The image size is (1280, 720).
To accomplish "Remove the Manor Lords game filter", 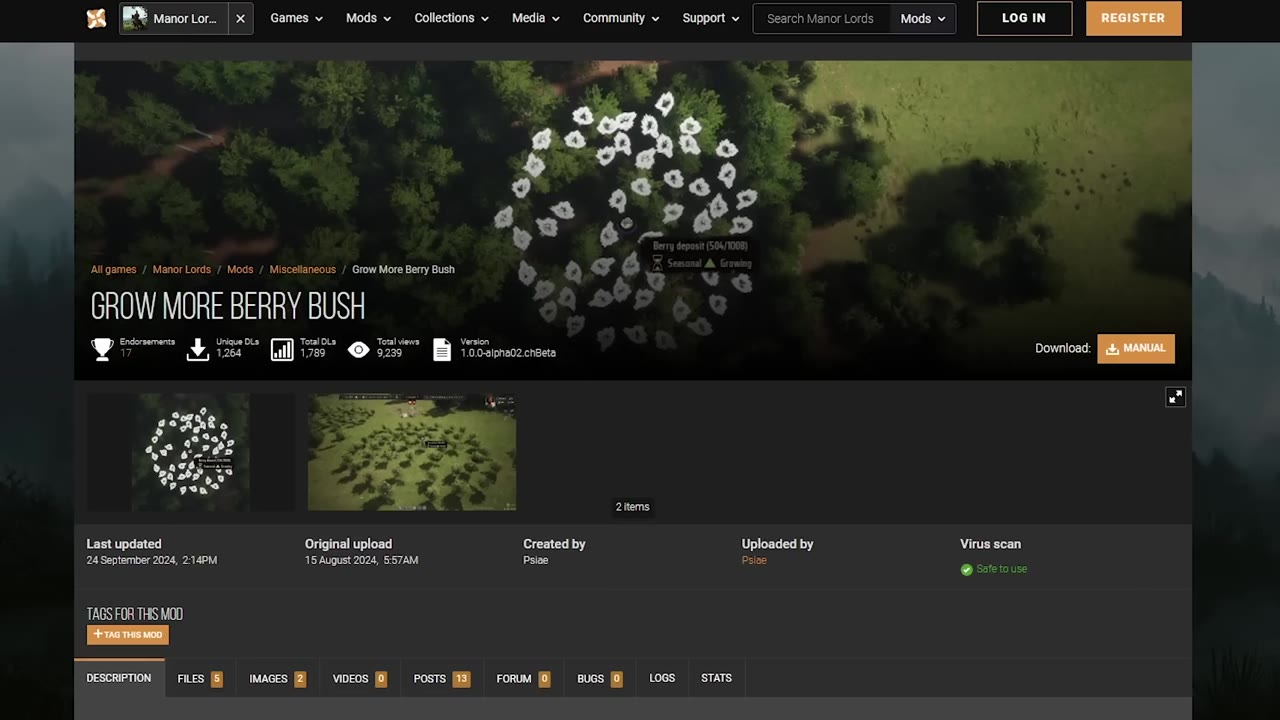I will [240, 18].
